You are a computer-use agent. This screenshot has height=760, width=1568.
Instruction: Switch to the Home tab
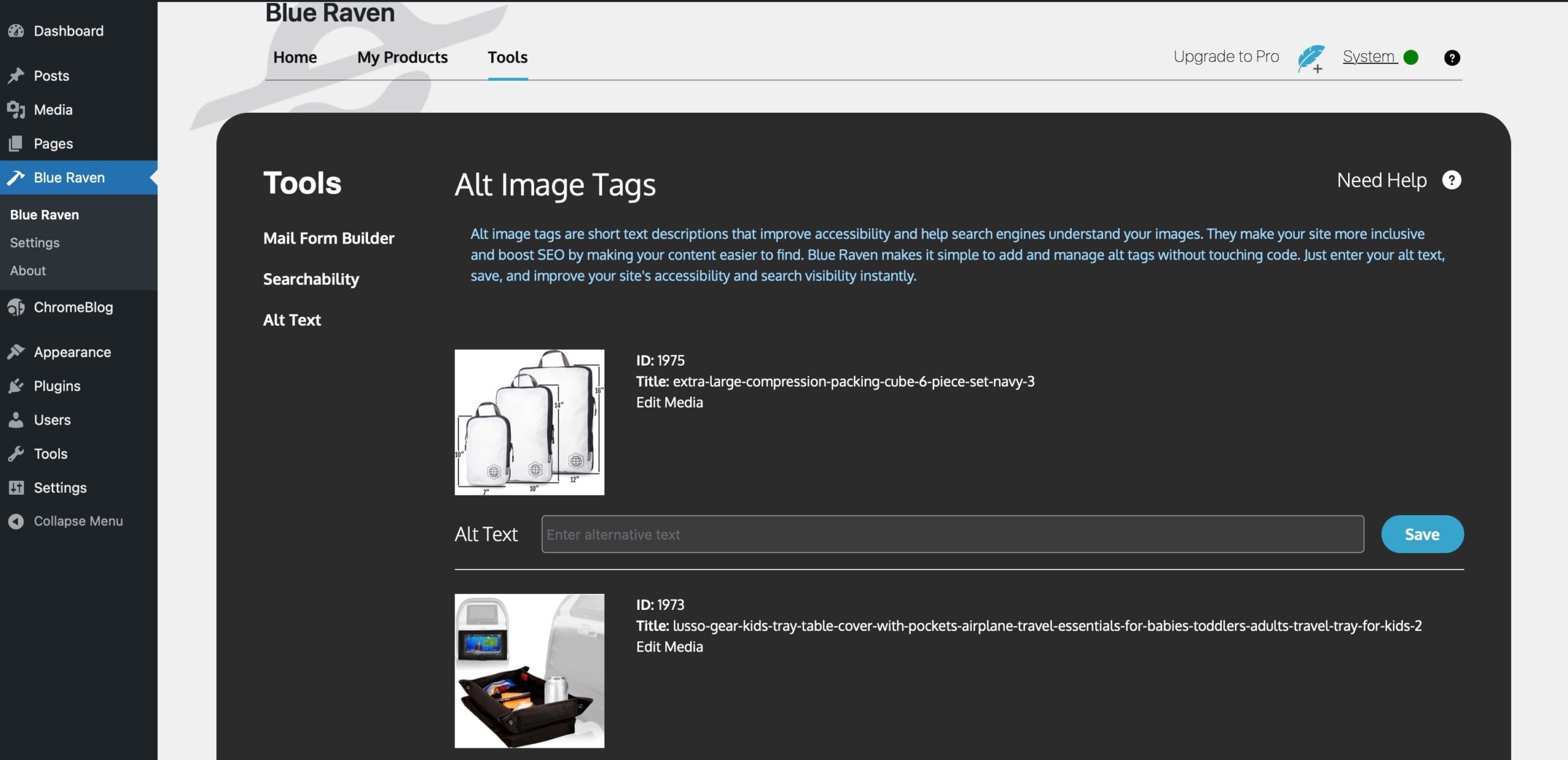[295, 57]
